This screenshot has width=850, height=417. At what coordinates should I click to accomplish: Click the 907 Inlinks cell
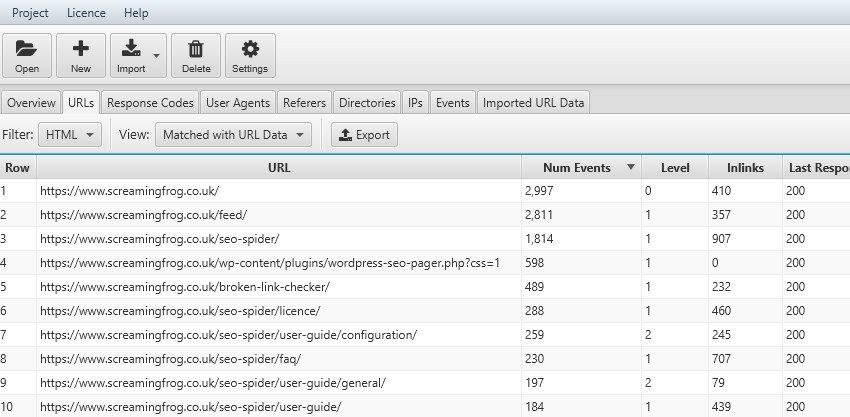pos(745,239)
